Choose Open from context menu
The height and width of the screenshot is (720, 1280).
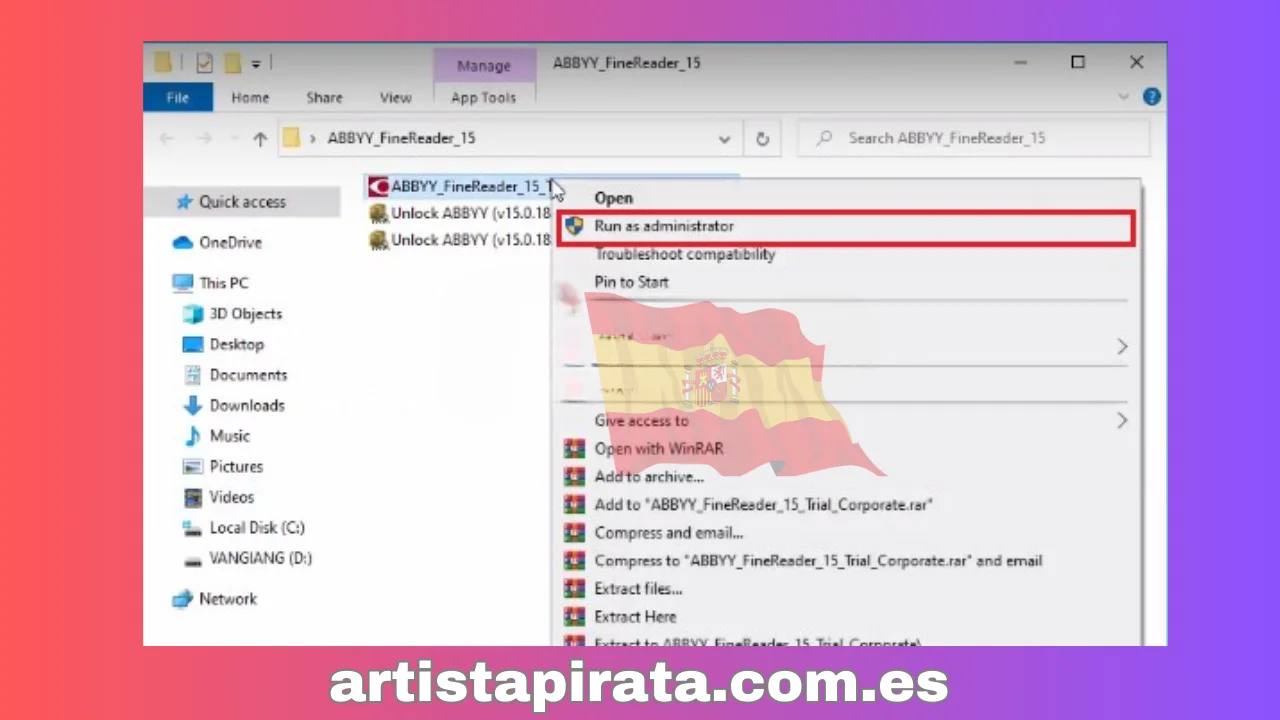pos(613,198)
